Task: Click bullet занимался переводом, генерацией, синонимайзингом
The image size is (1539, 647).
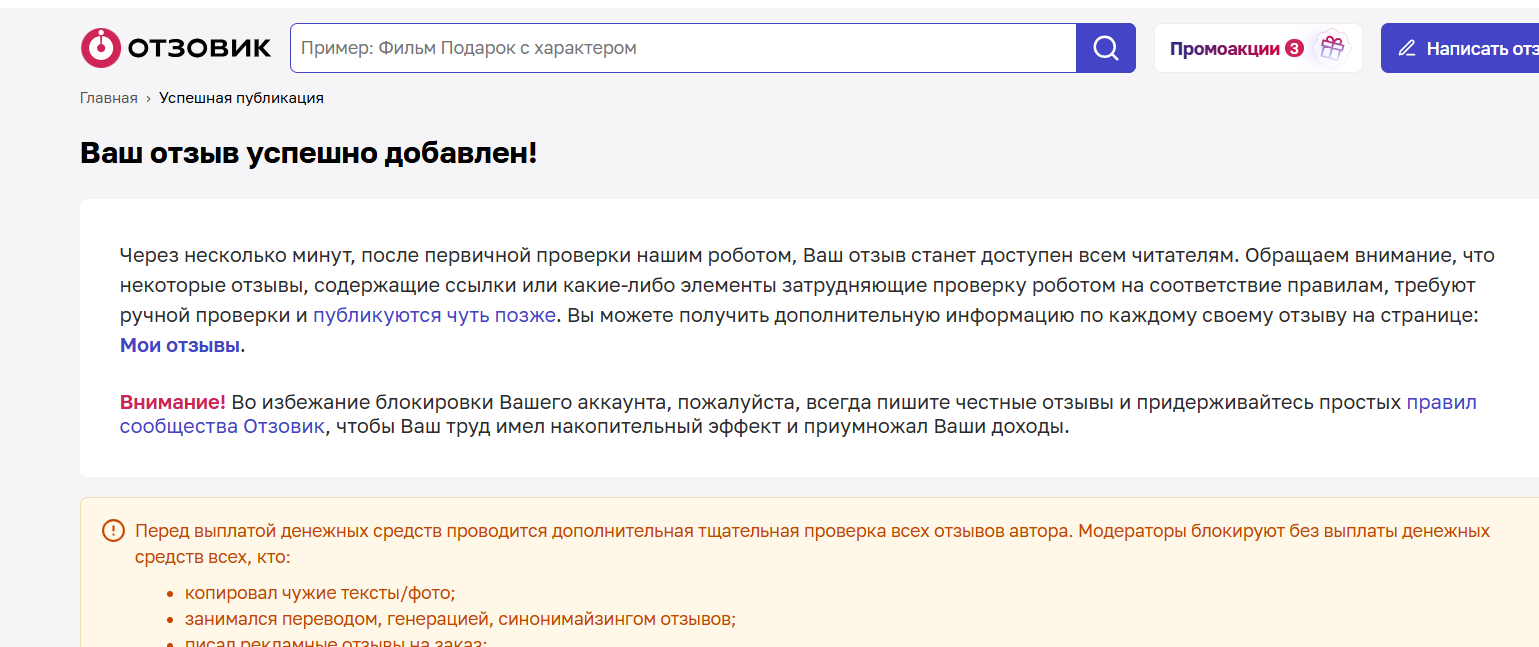Action: (x=460, y=619)
